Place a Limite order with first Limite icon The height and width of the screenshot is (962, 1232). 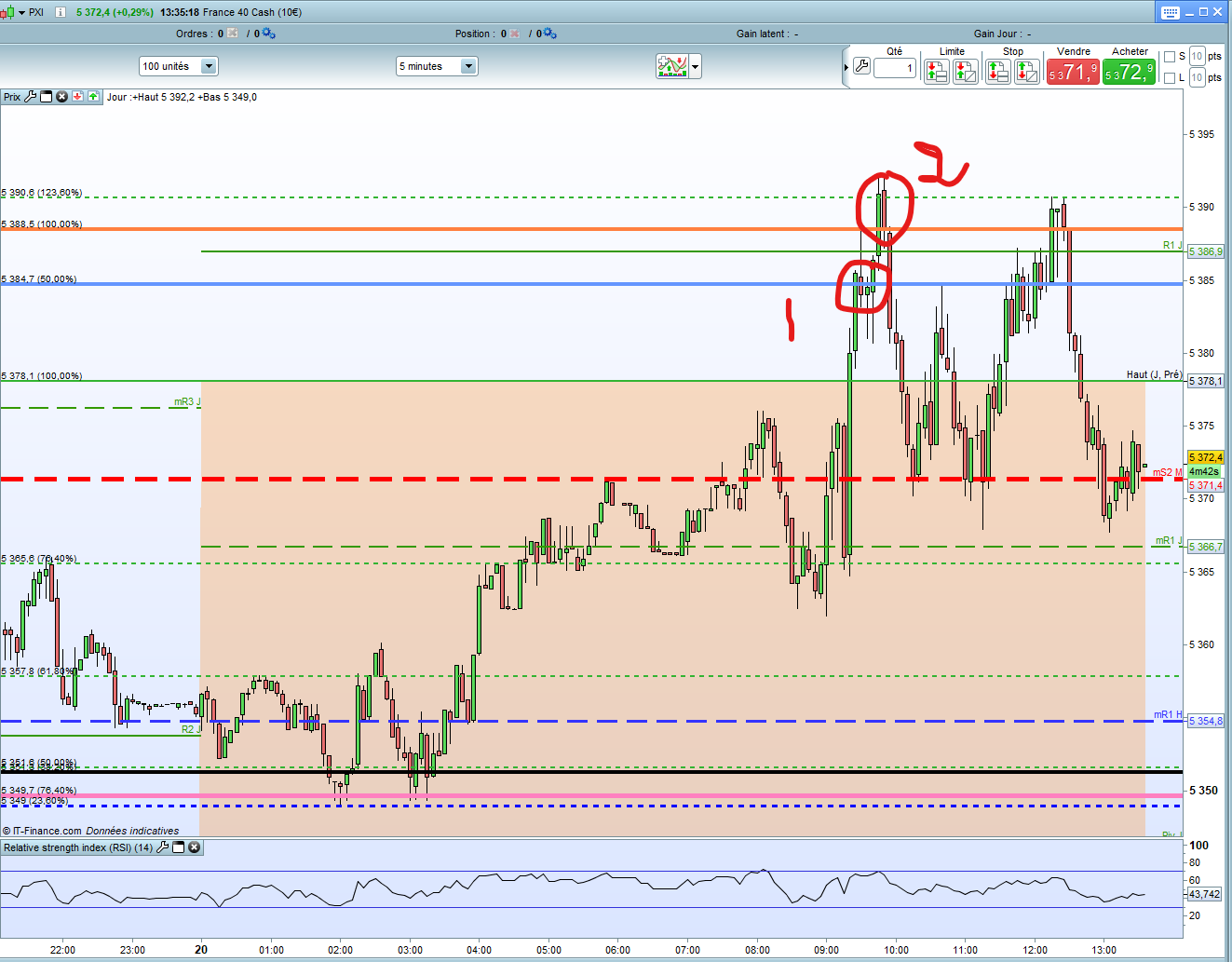tap(937, 71)
